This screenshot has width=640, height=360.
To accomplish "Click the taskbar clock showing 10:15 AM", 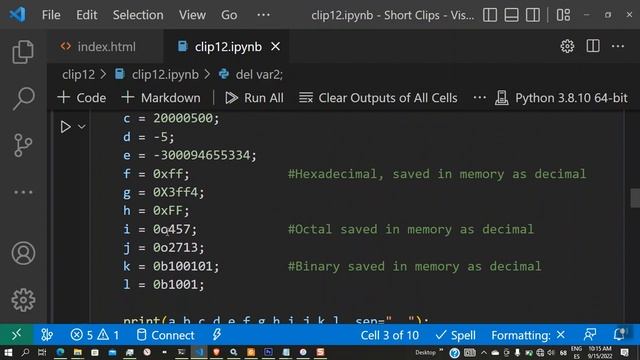I will 600,353.
